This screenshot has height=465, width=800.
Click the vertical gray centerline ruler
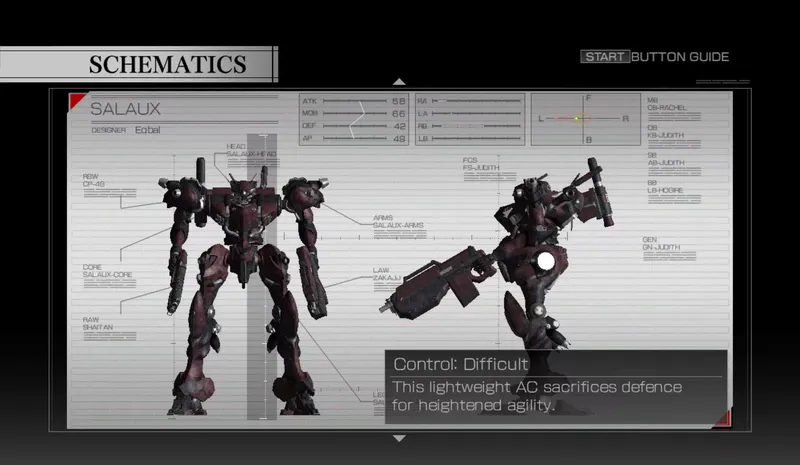pyautogui.click(x=262, y=277)
